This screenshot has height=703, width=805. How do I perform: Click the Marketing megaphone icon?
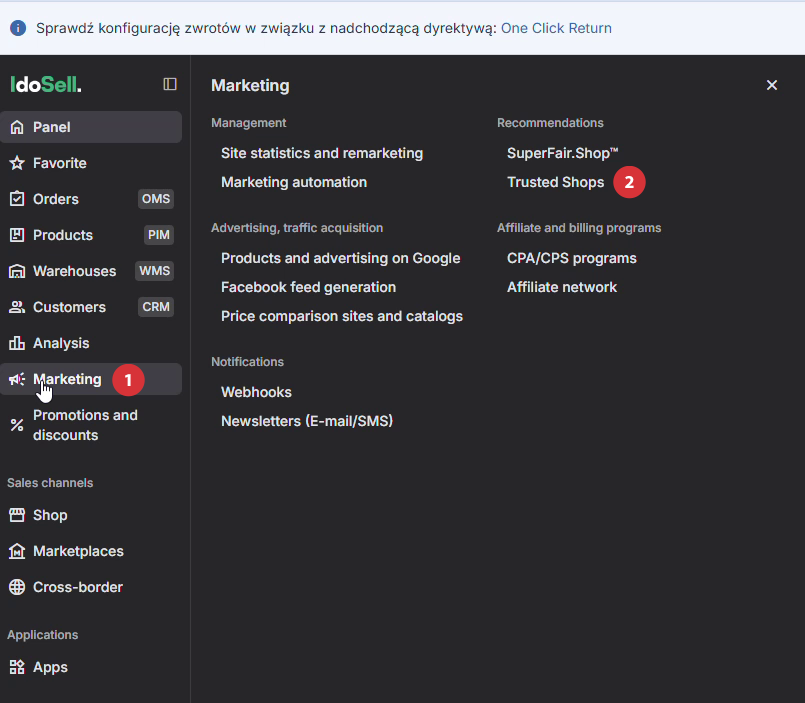(17, 379)
